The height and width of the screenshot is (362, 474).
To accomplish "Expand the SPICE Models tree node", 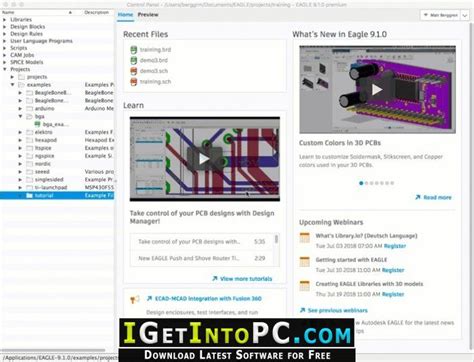I will [x=4, y=62].
